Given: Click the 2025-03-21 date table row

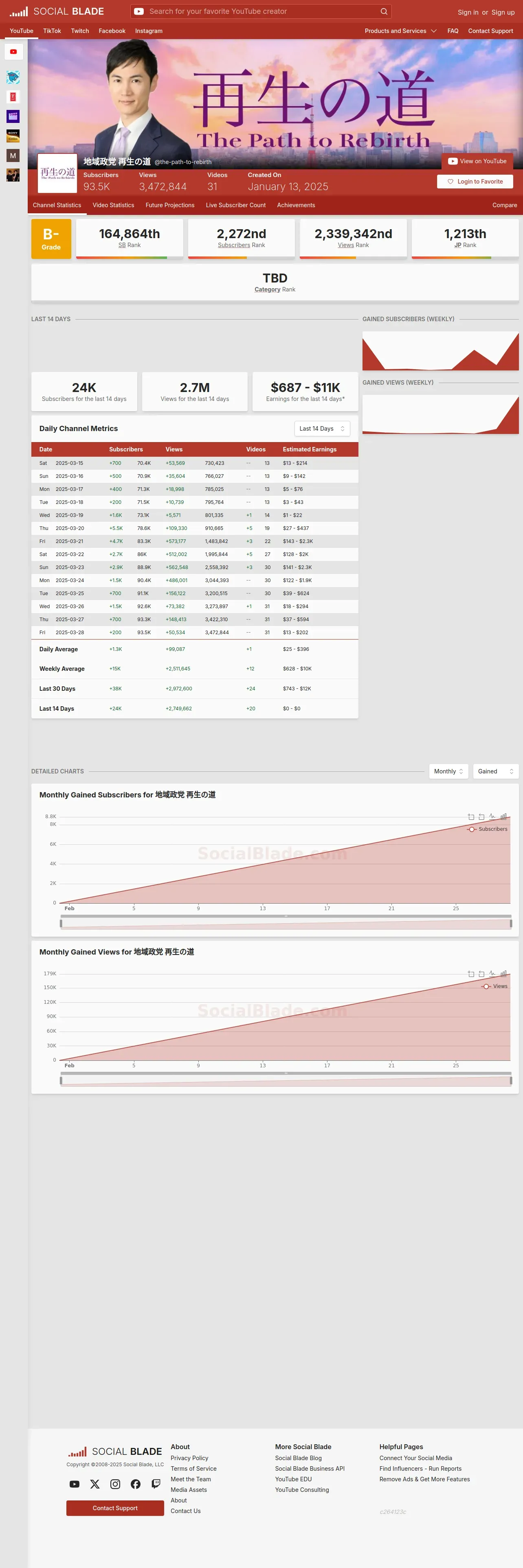Looking at the screenshot, I should tap(195, 541).
